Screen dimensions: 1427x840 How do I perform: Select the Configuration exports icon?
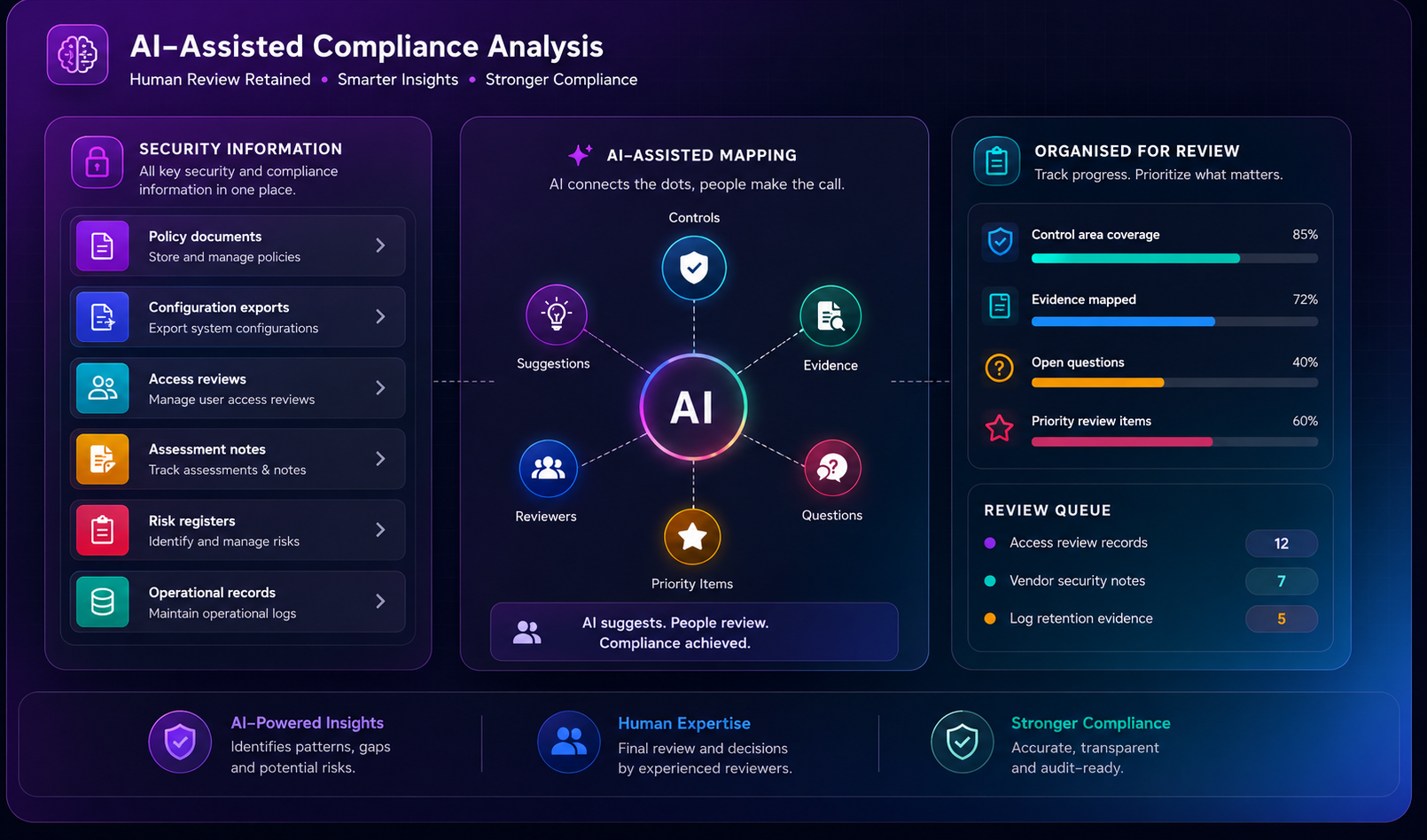click(x=103, y=316)
